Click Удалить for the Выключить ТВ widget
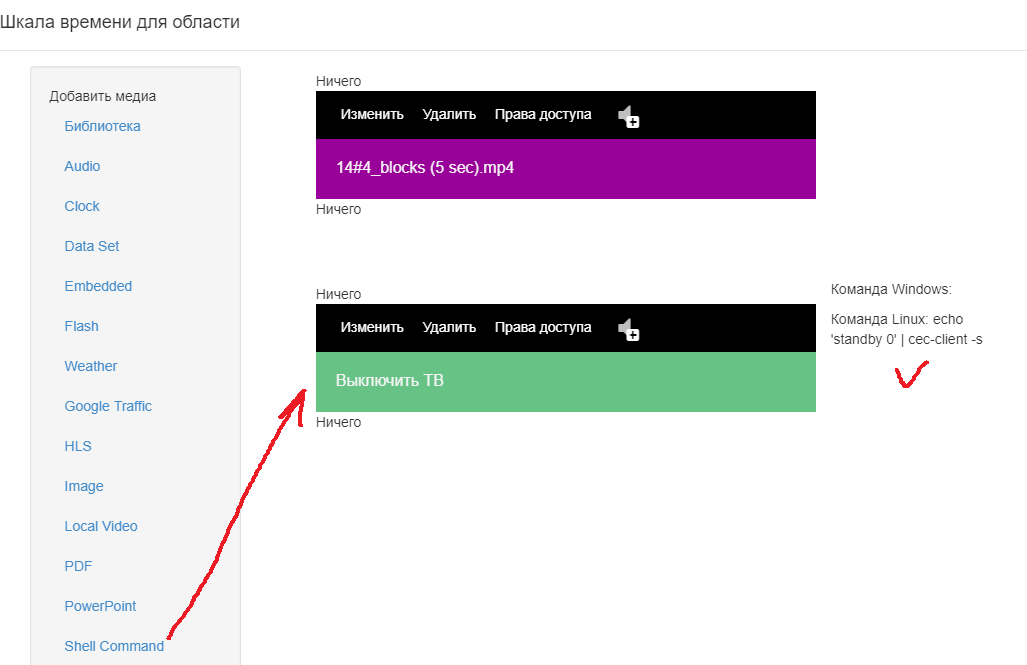 [449, 328]
